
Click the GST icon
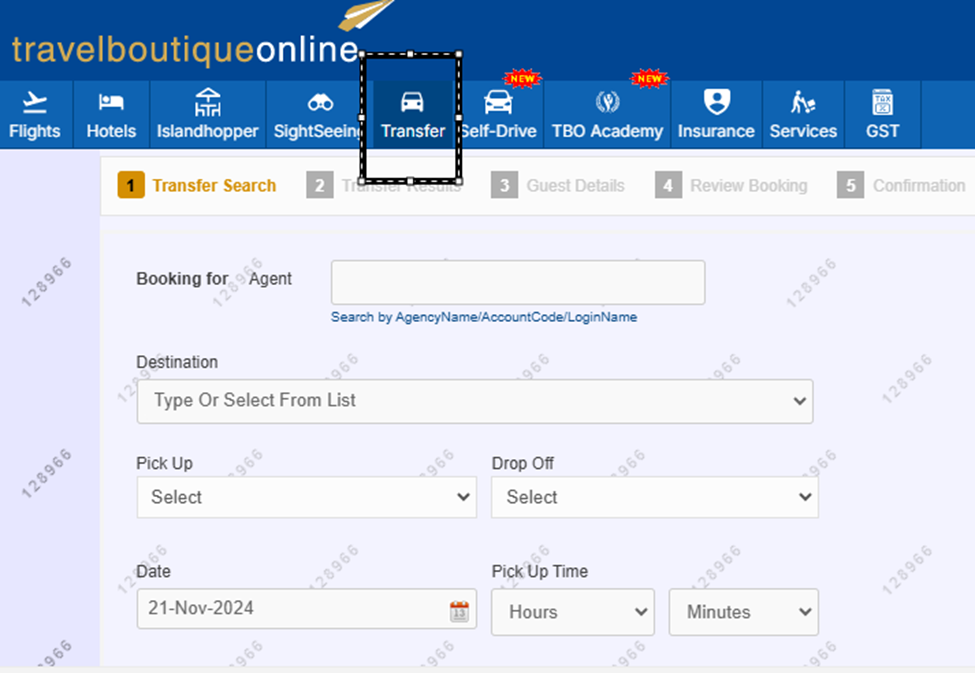(x=882, y=102)
